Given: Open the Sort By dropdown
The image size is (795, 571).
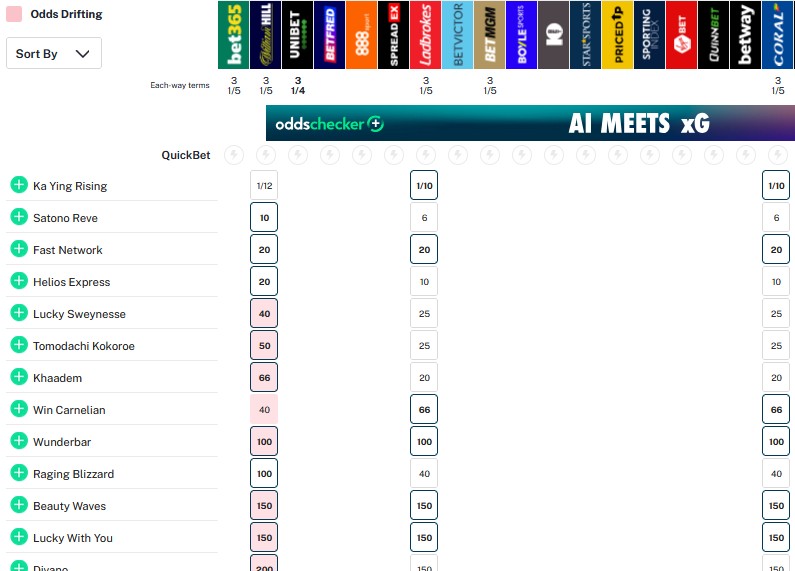Looking at the screenshot, I should point(54,54).
